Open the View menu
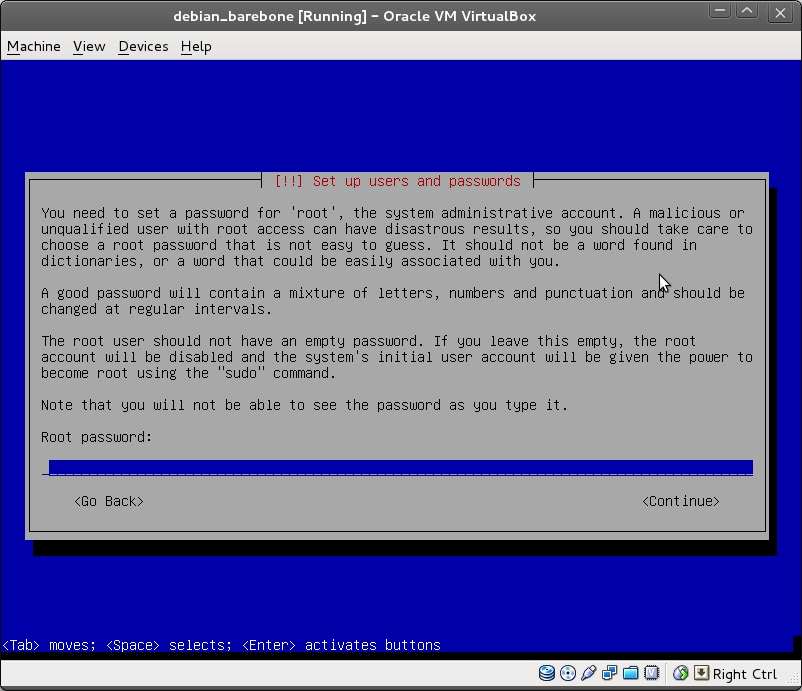The image size is (802, 691). click(89, 47)
